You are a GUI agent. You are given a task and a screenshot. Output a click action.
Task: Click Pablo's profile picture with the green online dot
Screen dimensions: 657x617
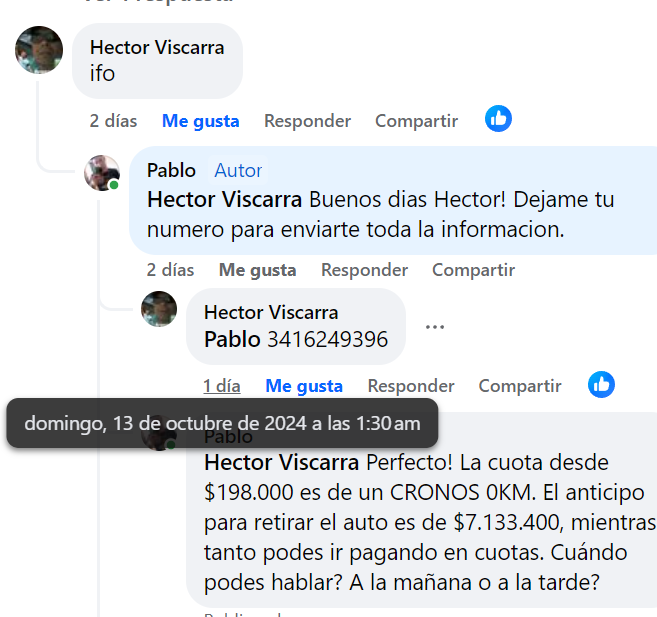[102, 173]
